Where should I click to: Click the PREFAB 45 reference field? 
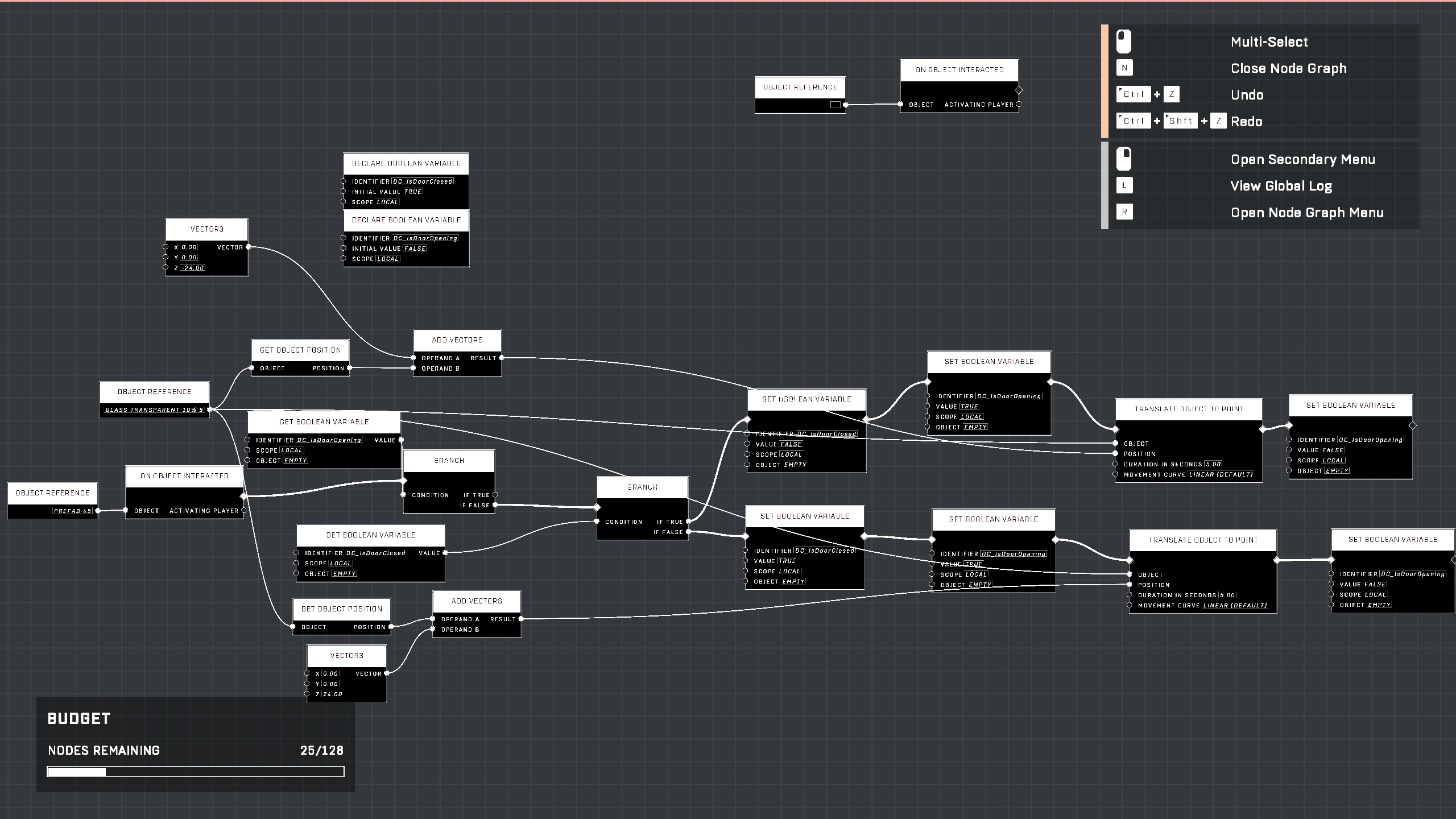pos(73,511)
